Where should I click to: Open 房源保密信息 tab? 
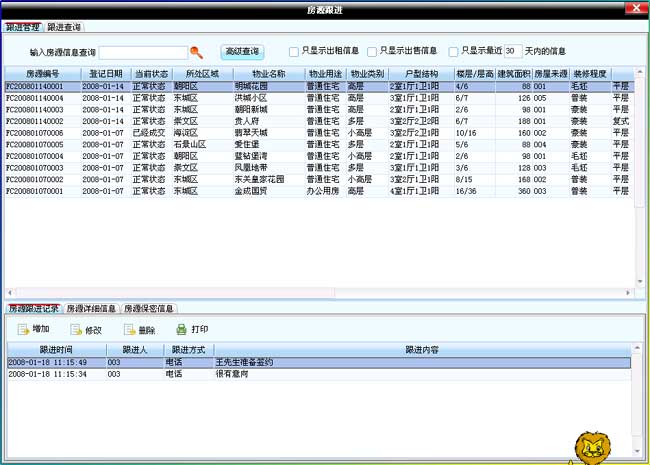coord(149,309)
